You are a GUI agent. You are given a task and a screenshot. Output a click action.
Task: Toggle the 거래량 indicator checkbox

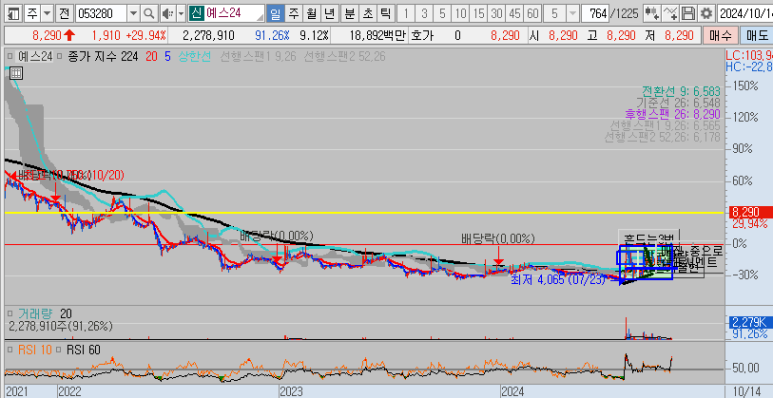[11, 313]
